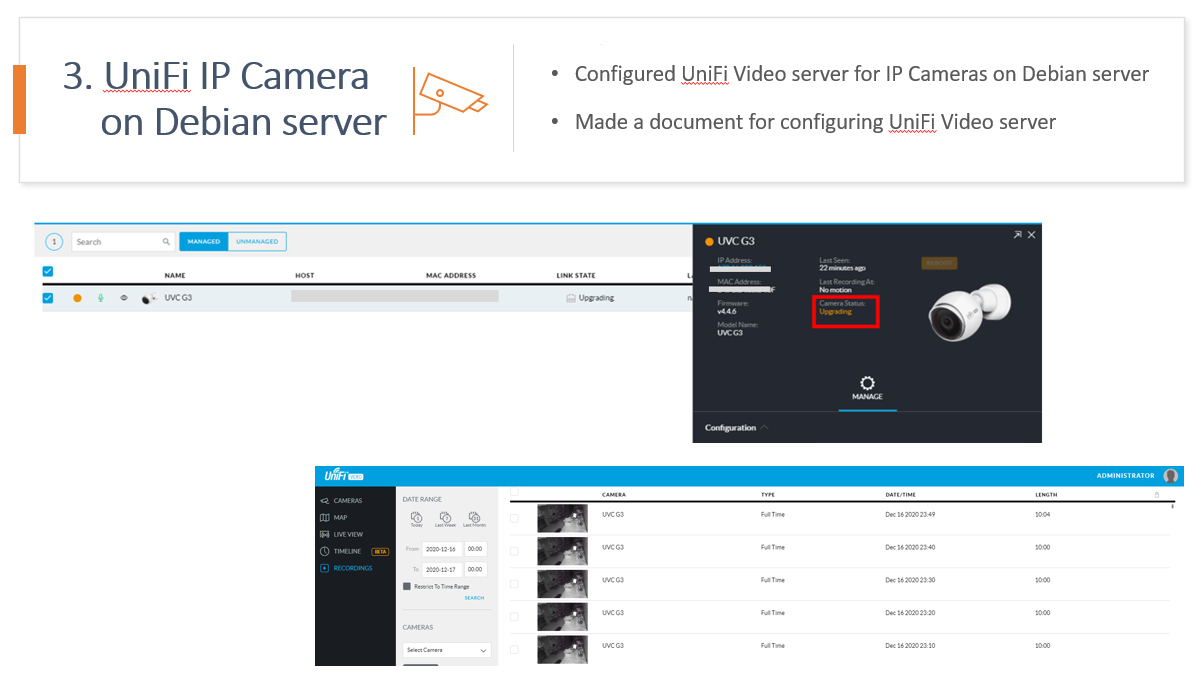Click camera thumbnail icon in UVC G3 row
The width and height of the screenshot is (1196, 679).
150,298
